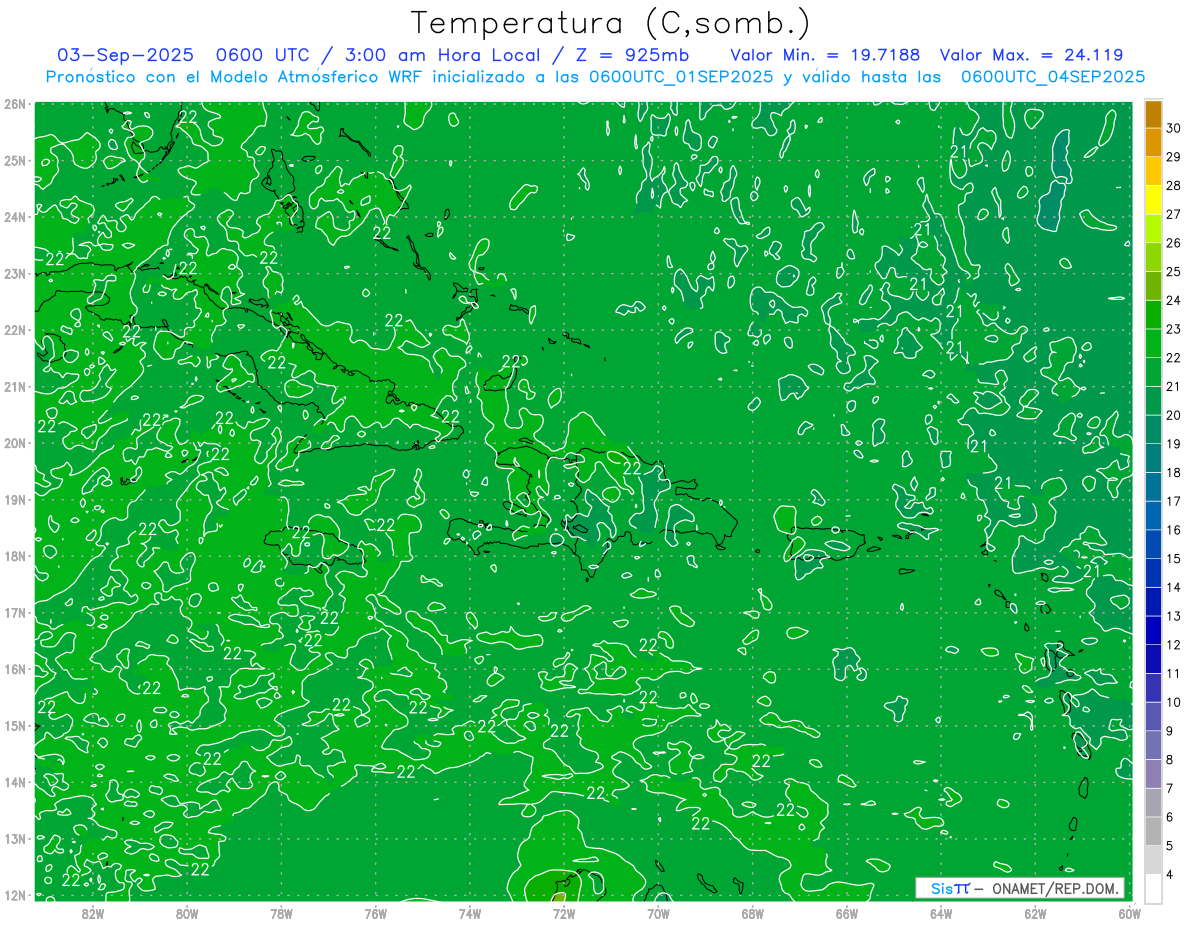The height and width of the screenshot is (927, 1200).
Task: Click the 16N latitude axis label
Action: [x=14, y=669]
